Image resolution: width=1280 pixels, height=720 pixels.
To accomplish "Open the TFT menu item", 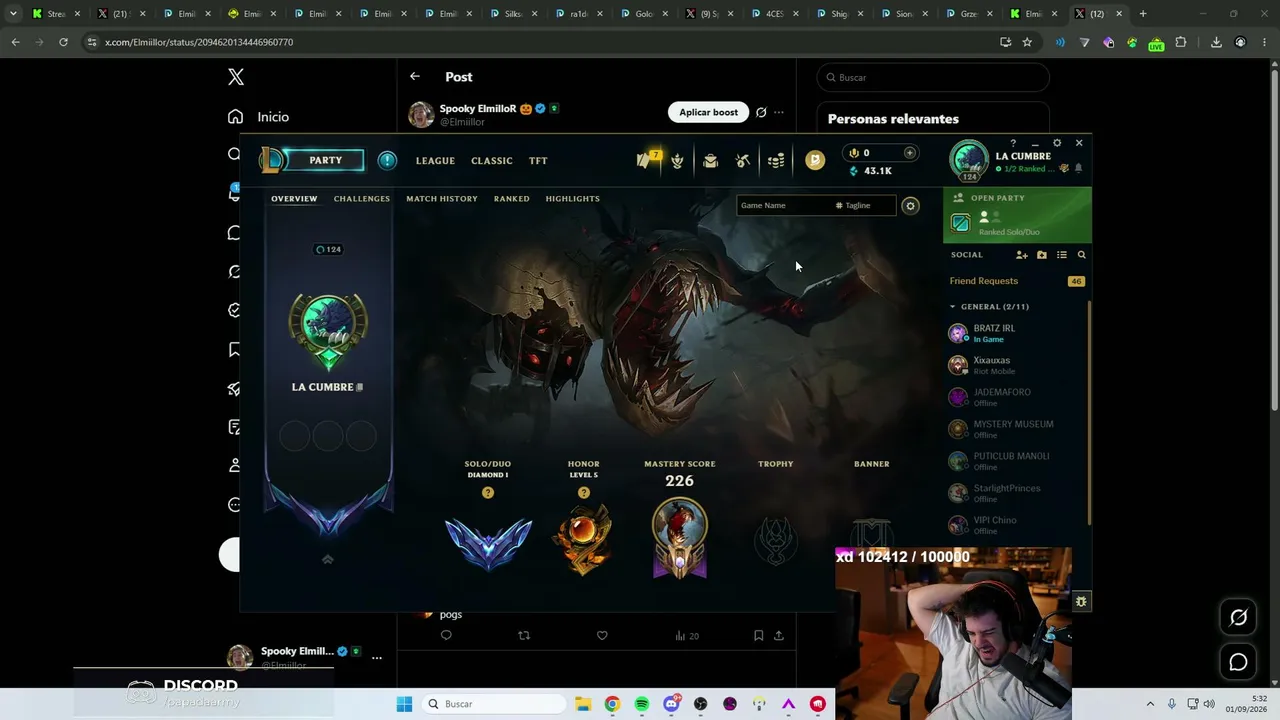I will 538,161.
